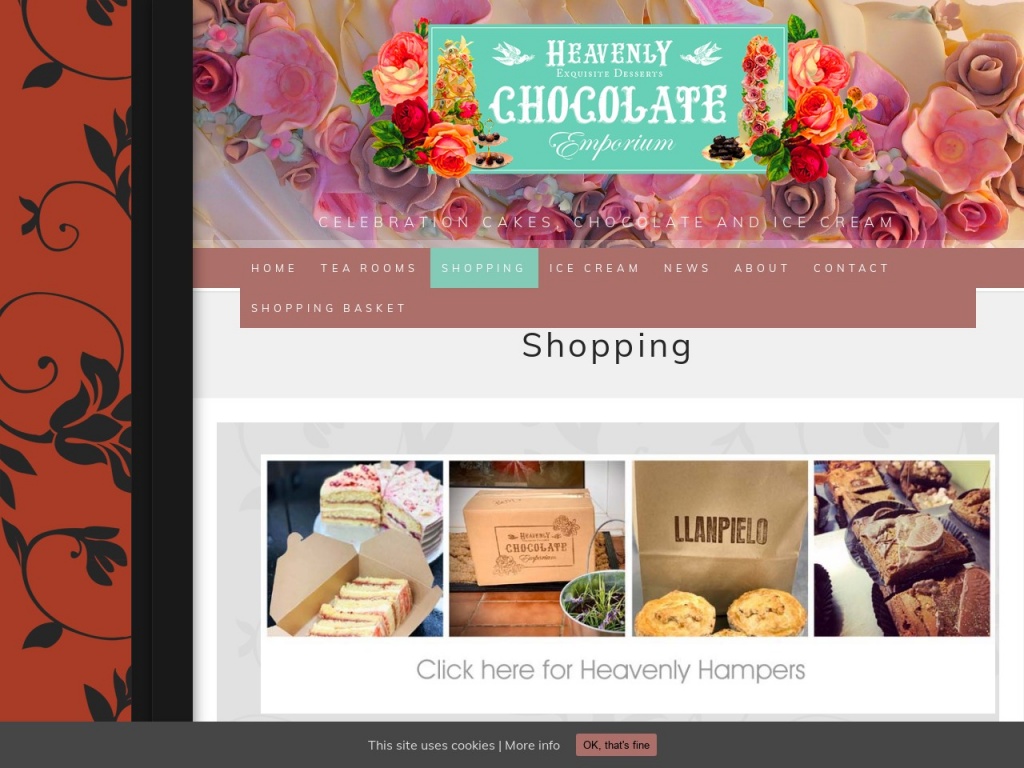Go to the Tea Rooms page
This screenshot has width=1024, height=768.
click(368, 268)
